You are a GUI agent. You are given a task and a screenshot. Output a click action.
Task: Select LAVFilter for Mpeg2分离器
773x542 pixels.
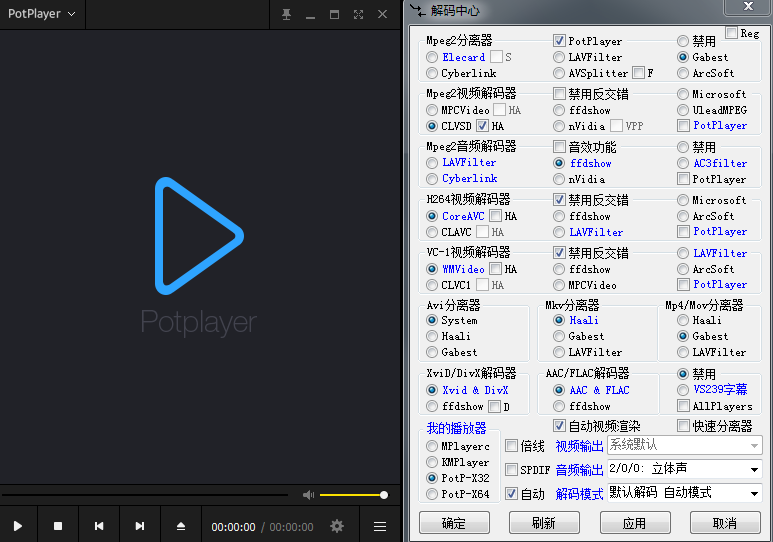coord(559,57)
